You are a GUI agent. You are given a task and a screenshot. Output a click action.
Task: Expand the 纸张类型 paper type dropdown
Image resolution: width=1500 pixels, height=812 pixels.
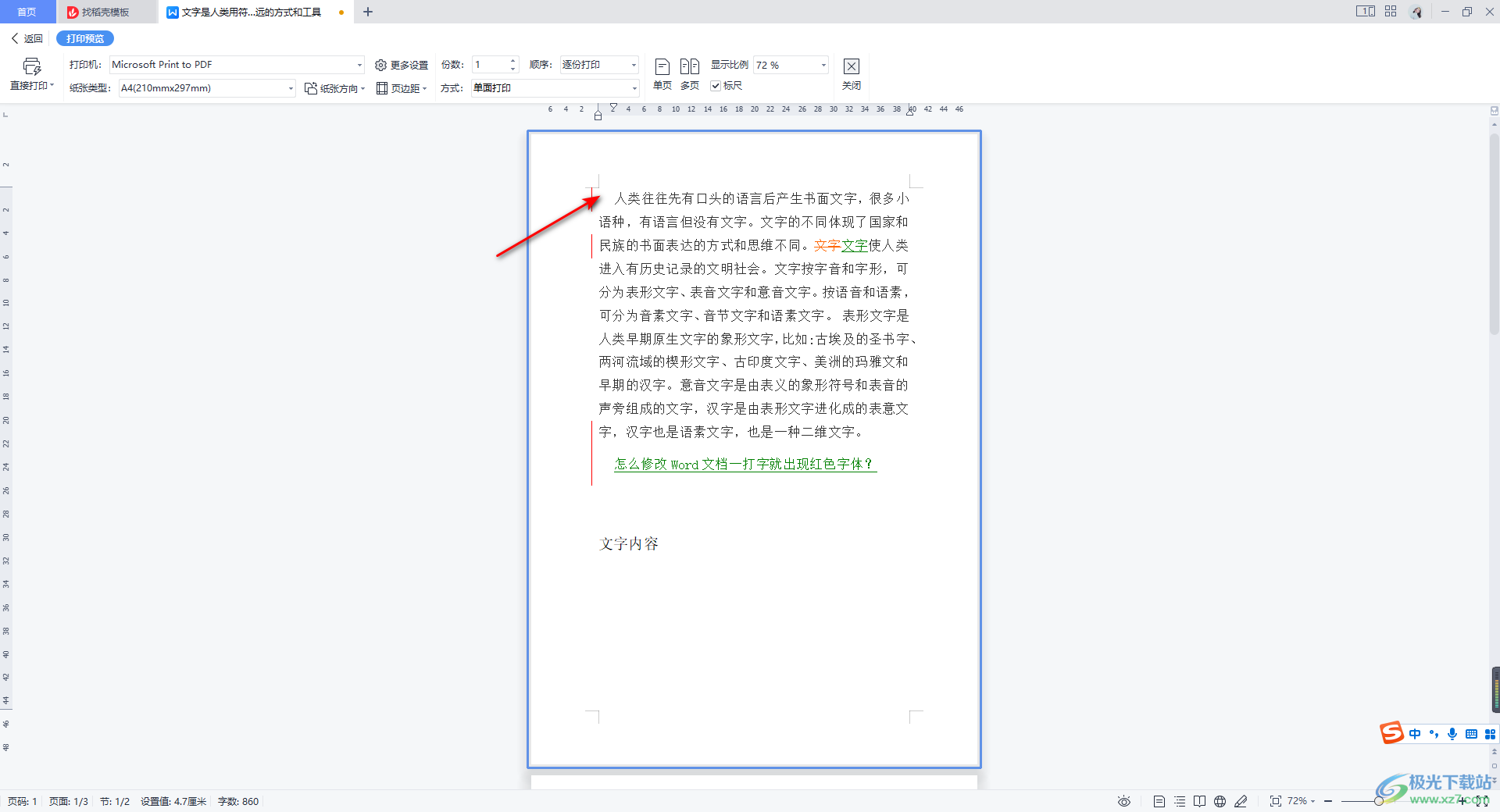point(291,88)
